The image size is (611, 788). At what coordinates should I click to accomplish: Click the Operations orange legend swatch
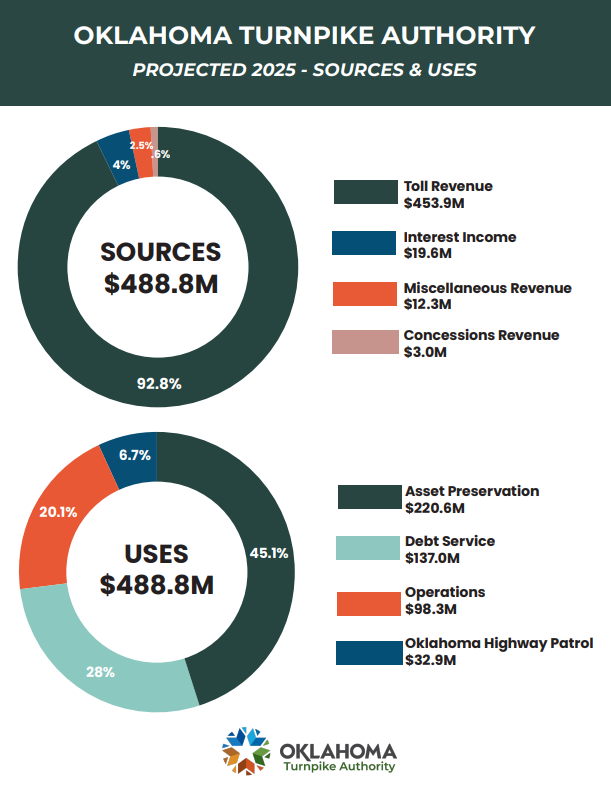tap(369, 604)
